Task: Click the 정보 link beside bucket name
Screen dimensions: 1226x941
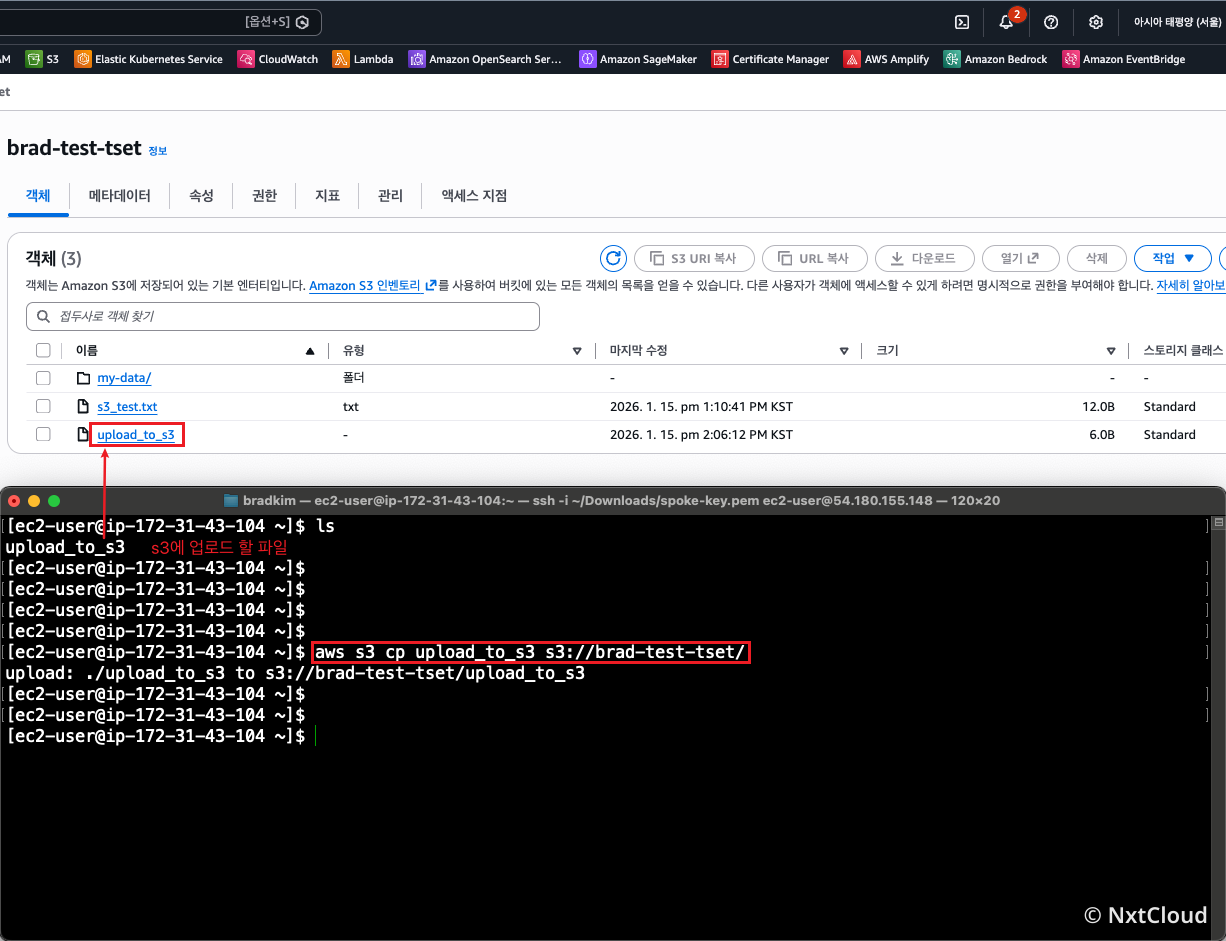Action: (x=158, y=151)
